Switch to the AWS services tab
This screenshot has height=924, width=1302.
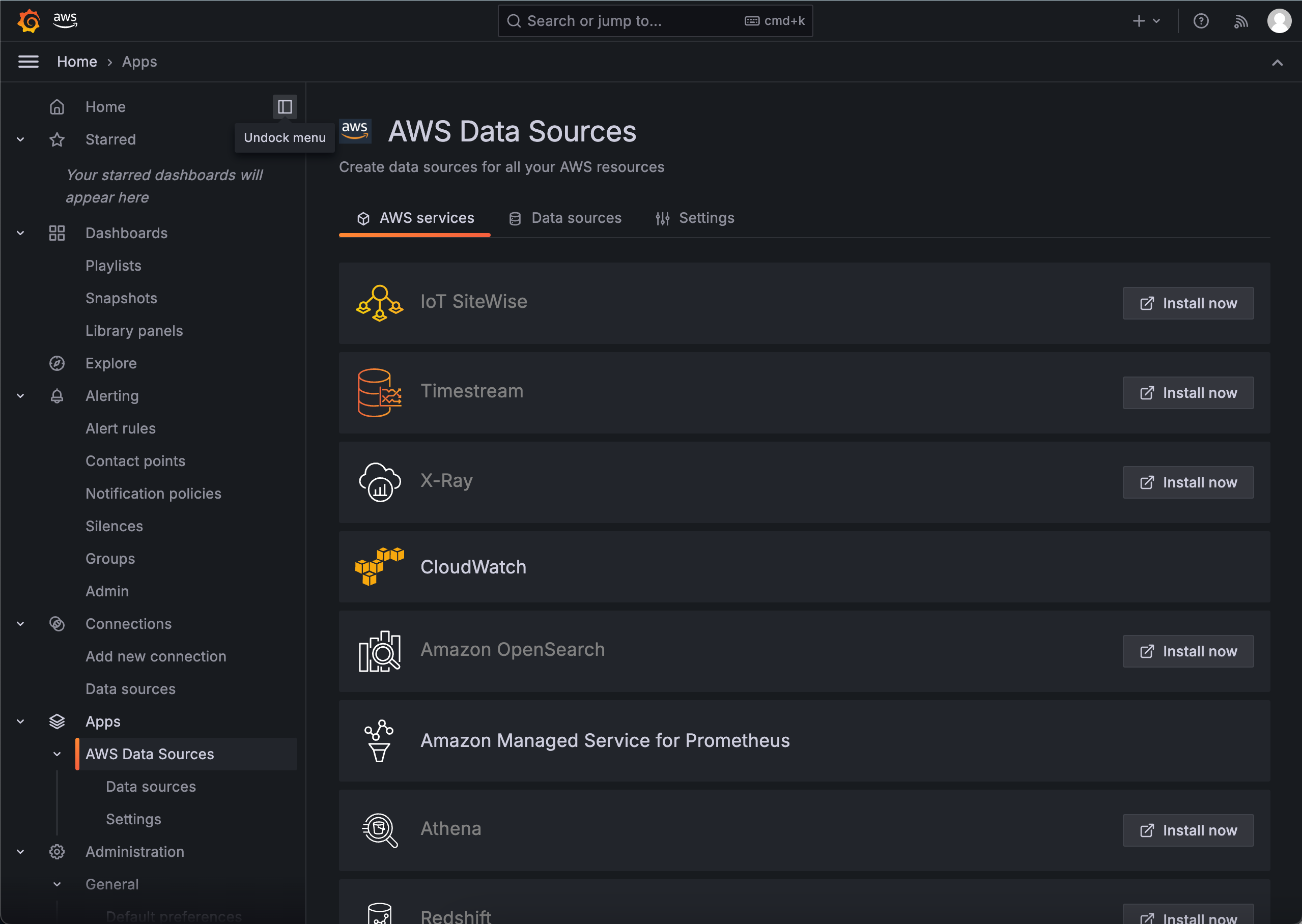point(415,218)
